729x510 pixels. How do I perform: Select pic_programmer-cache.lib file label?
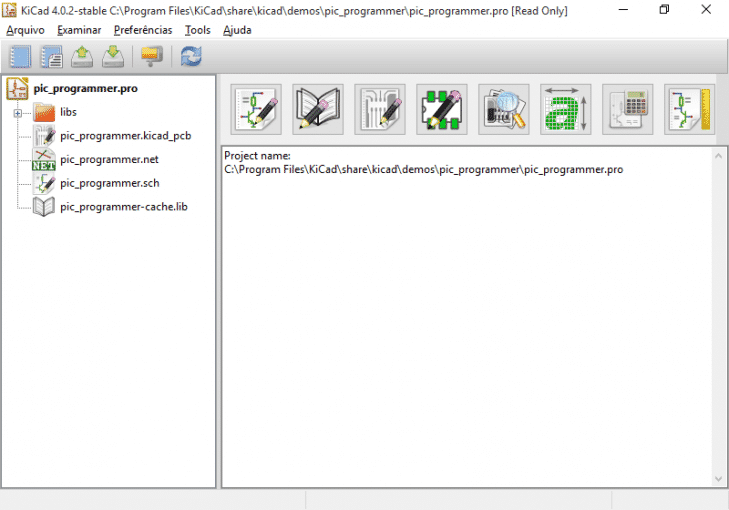tap(124, 207)
